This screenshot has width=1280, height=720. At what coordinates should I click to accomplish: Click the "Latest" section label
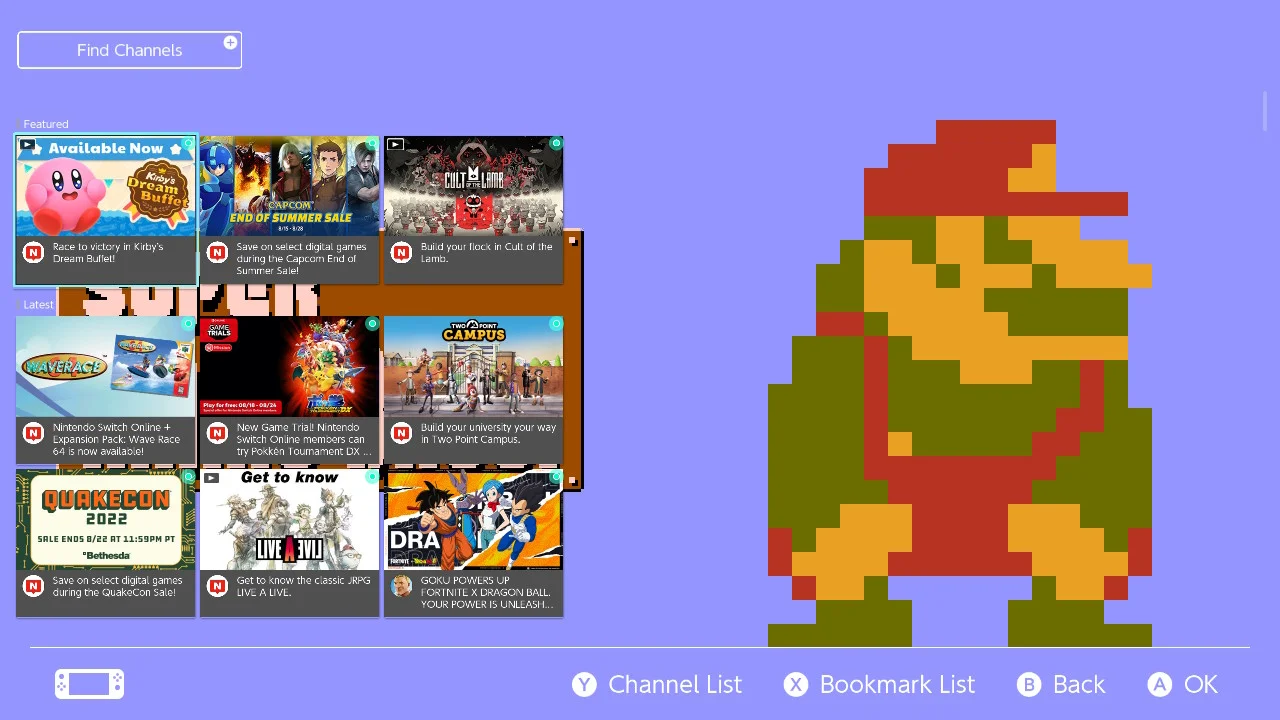click(x=38, y=305)
